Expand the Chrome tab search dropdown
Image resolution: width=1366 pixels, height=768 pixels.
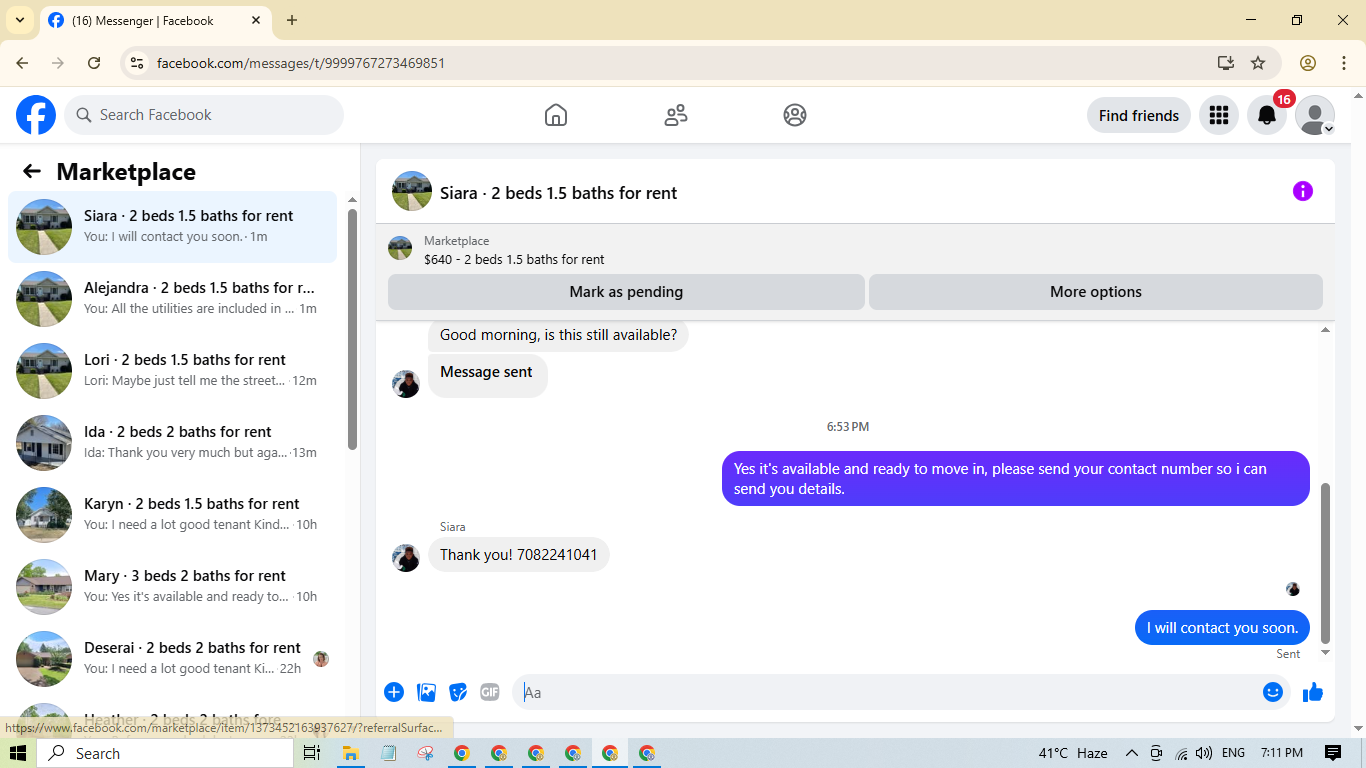(20, 20)
